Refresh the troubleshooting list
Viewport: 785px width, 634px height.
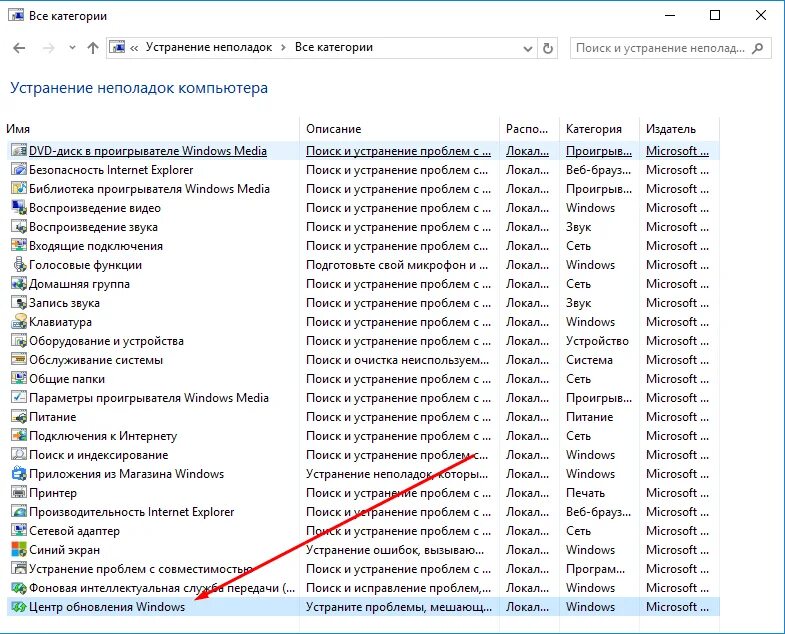[548, 48]
